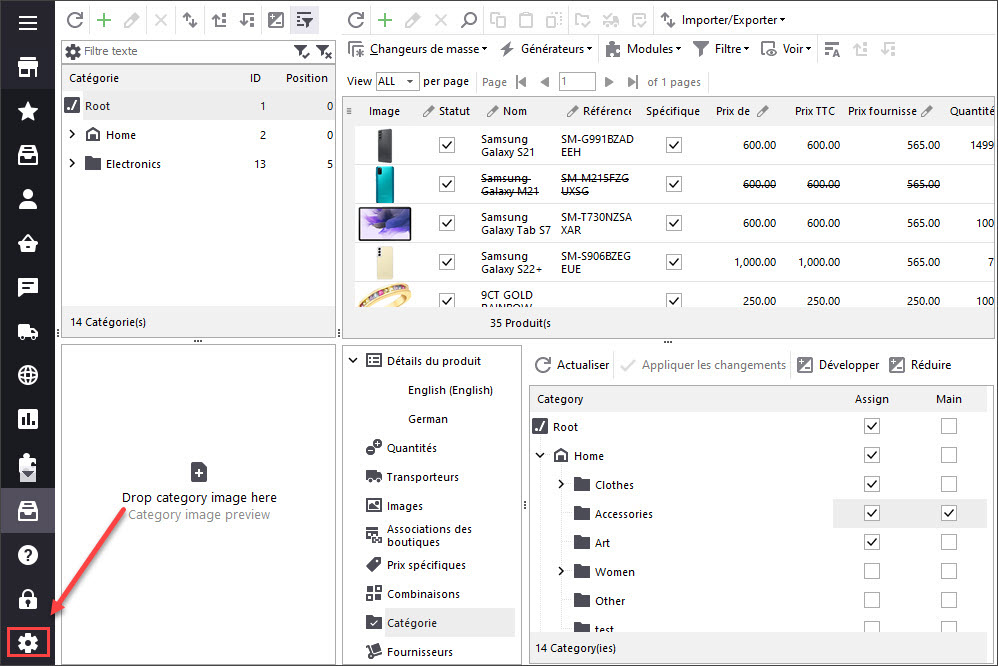Open globe localization icon in sidebar
Screen dimensions: 998x666
[27, 375]
